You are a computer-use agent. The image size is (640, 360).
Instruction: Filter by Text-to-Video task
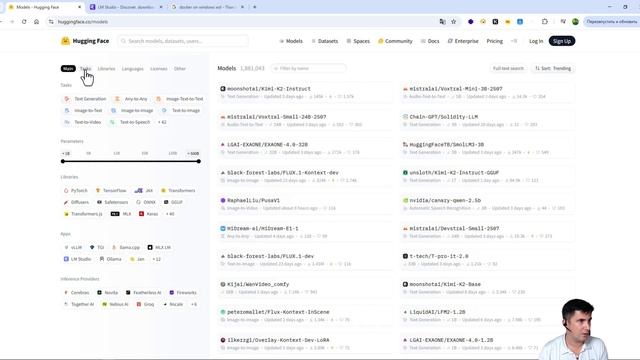(83, 122)
